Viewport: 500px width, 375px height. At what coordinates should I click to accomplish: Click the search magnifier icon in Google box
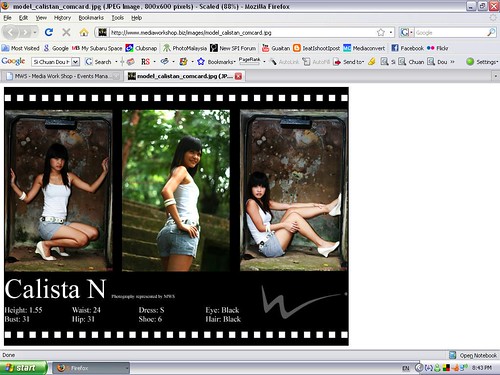coord(491,32)
